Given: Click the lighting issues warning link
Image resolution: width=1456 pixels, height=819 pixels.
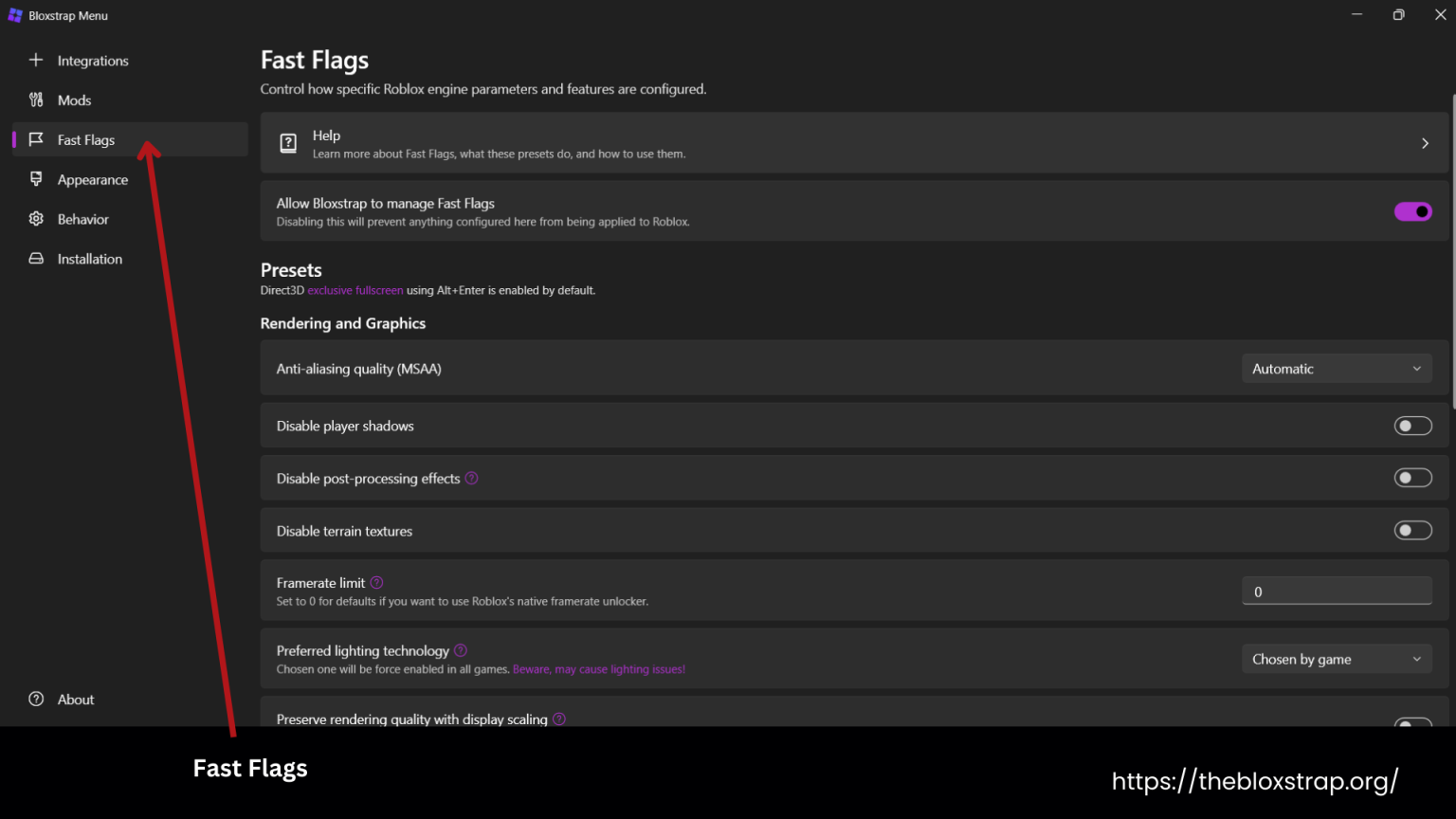Looking at the screenshot, I should (x=598, y=669).
